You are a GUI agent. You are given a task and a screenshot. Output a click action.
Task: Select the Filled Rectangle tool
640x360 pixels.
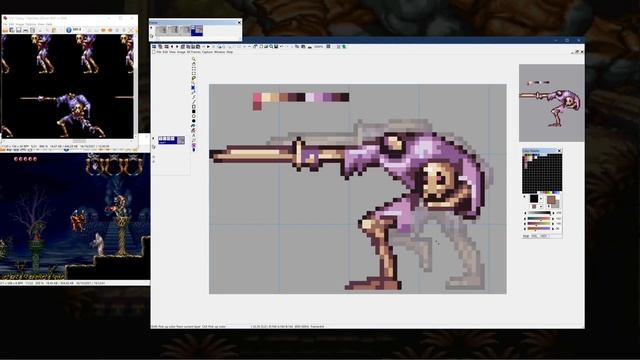click(193, 111)
